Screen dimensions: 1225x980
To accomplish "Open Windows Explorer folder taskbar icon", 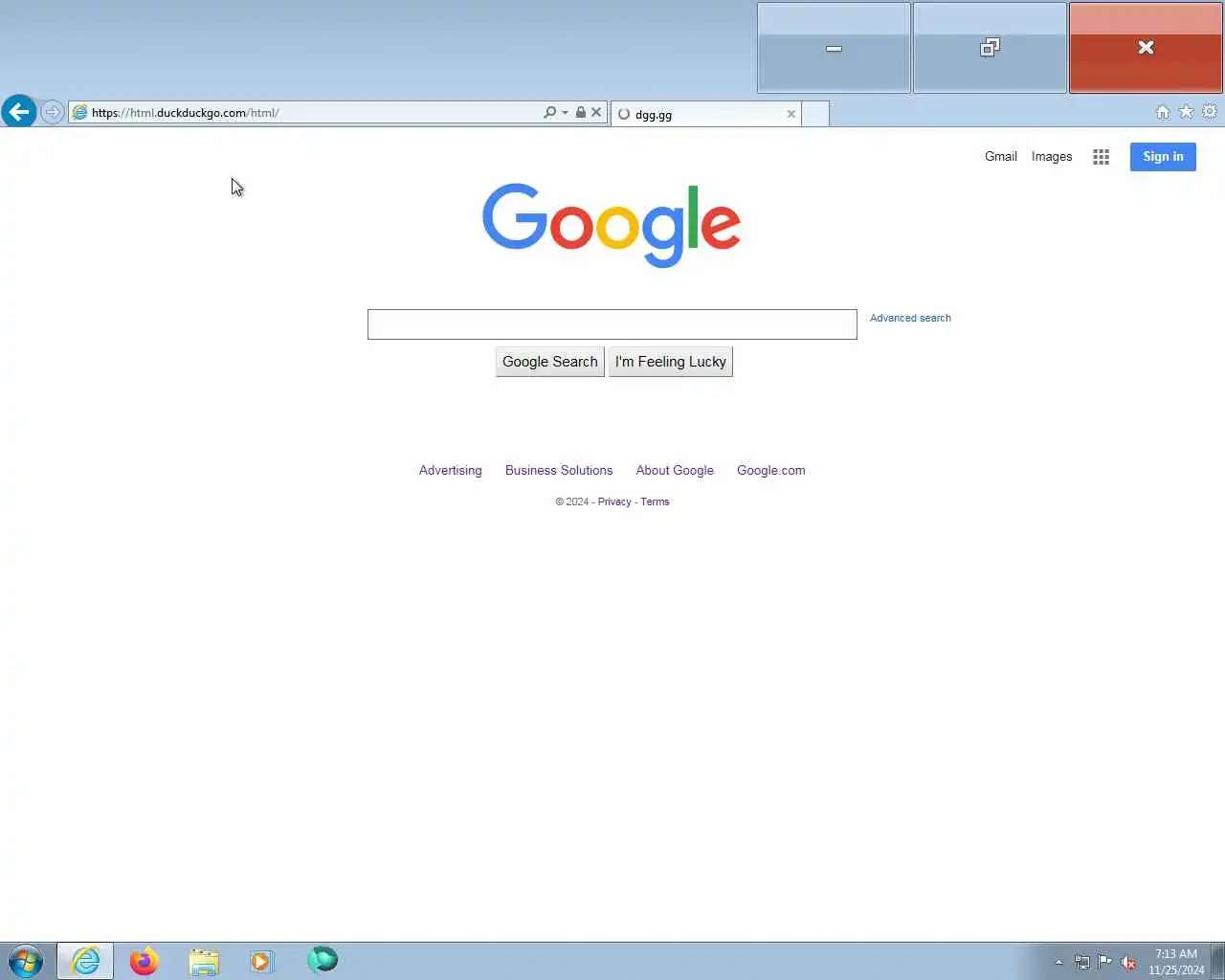I will point(204,961).
